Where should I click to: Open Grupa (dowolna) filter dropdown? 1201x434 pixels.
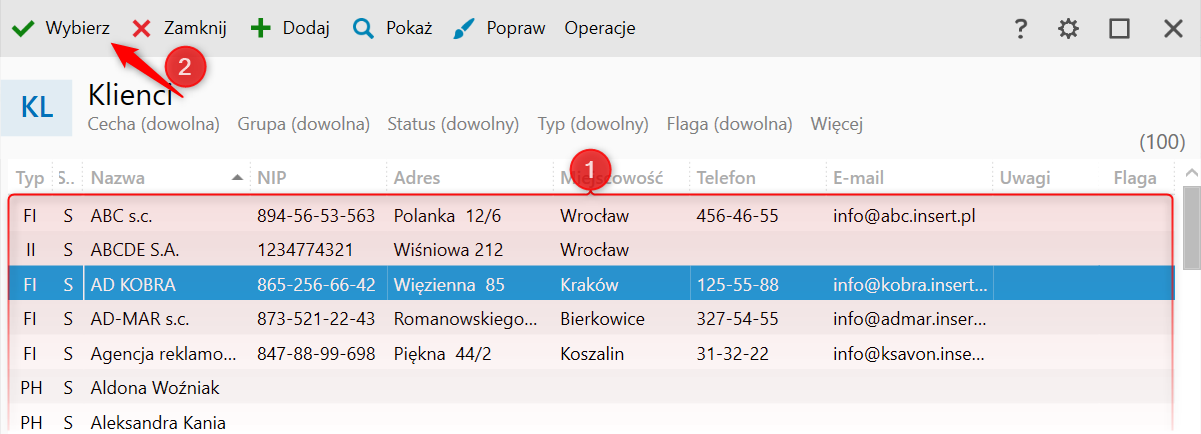304,125
